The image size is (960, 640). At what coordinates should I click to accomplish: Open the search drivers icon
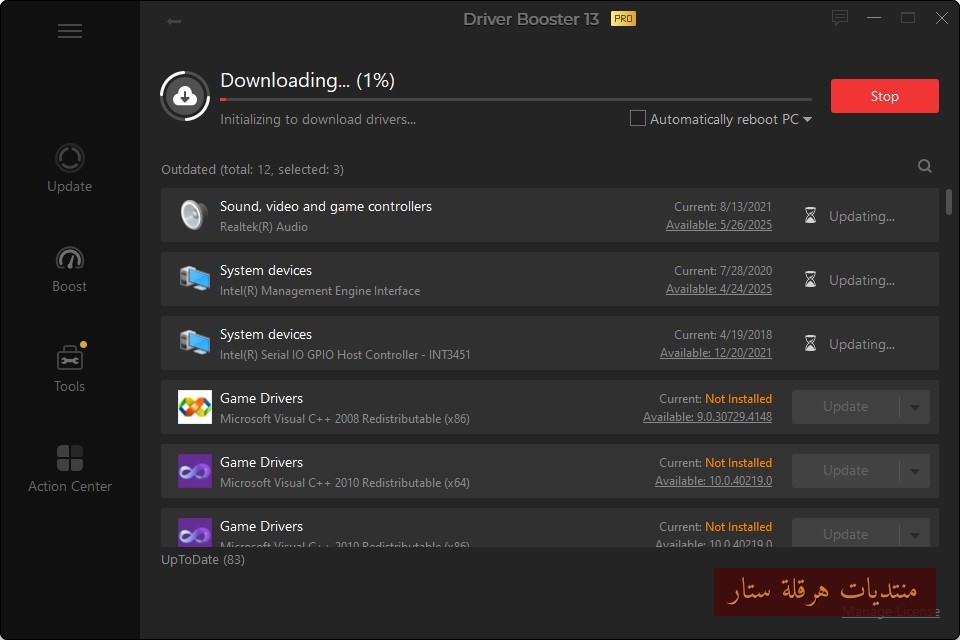pos(924,166)
